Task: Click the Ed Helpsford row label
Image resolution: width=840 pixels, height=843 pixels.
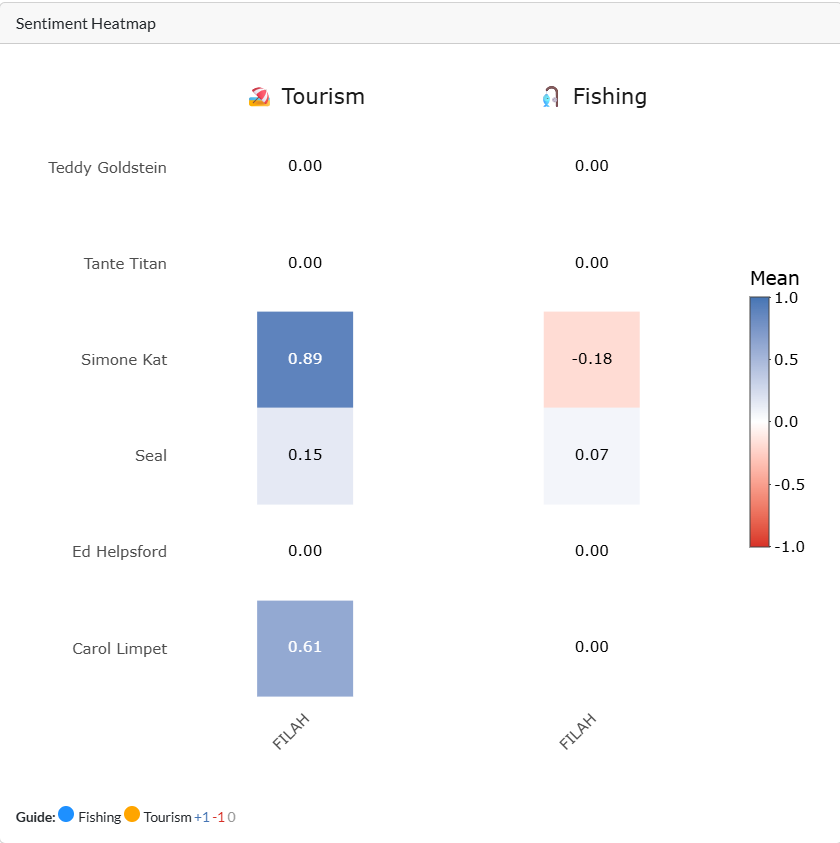Action: point(119,552)
